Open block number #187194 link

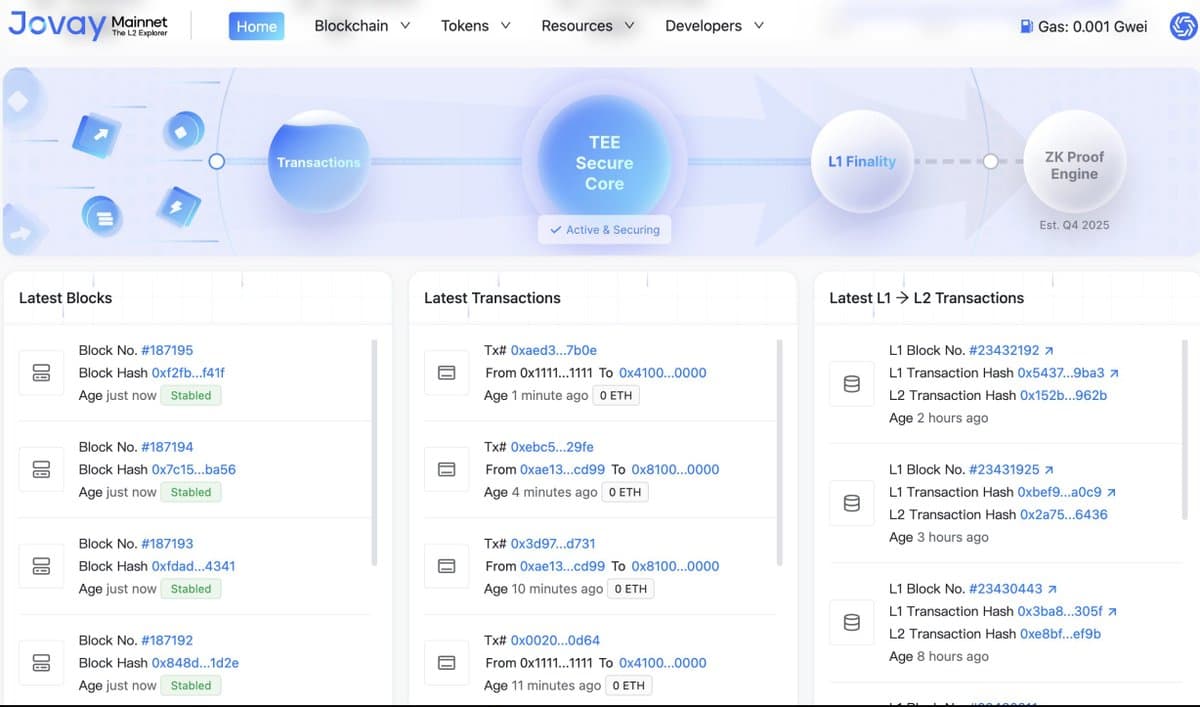coord(167,447)
